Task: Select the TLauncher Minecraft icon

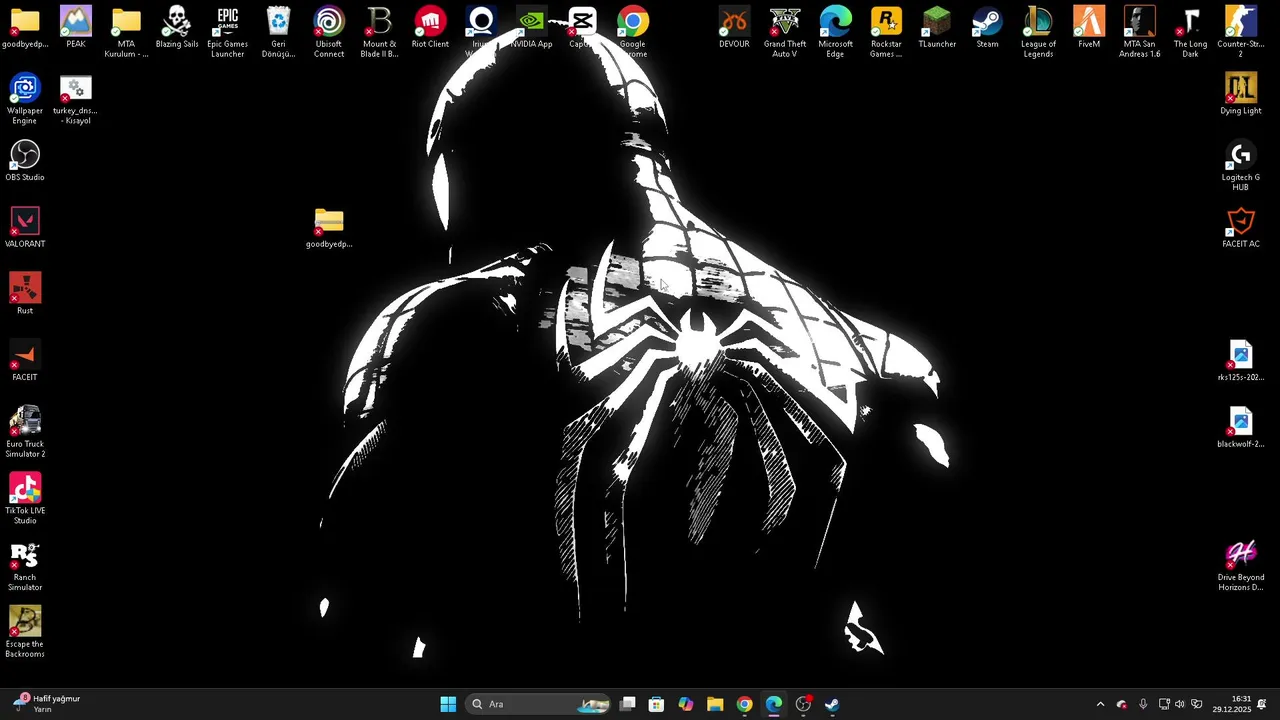Action: pyautogui.click(x=937, y=28)
